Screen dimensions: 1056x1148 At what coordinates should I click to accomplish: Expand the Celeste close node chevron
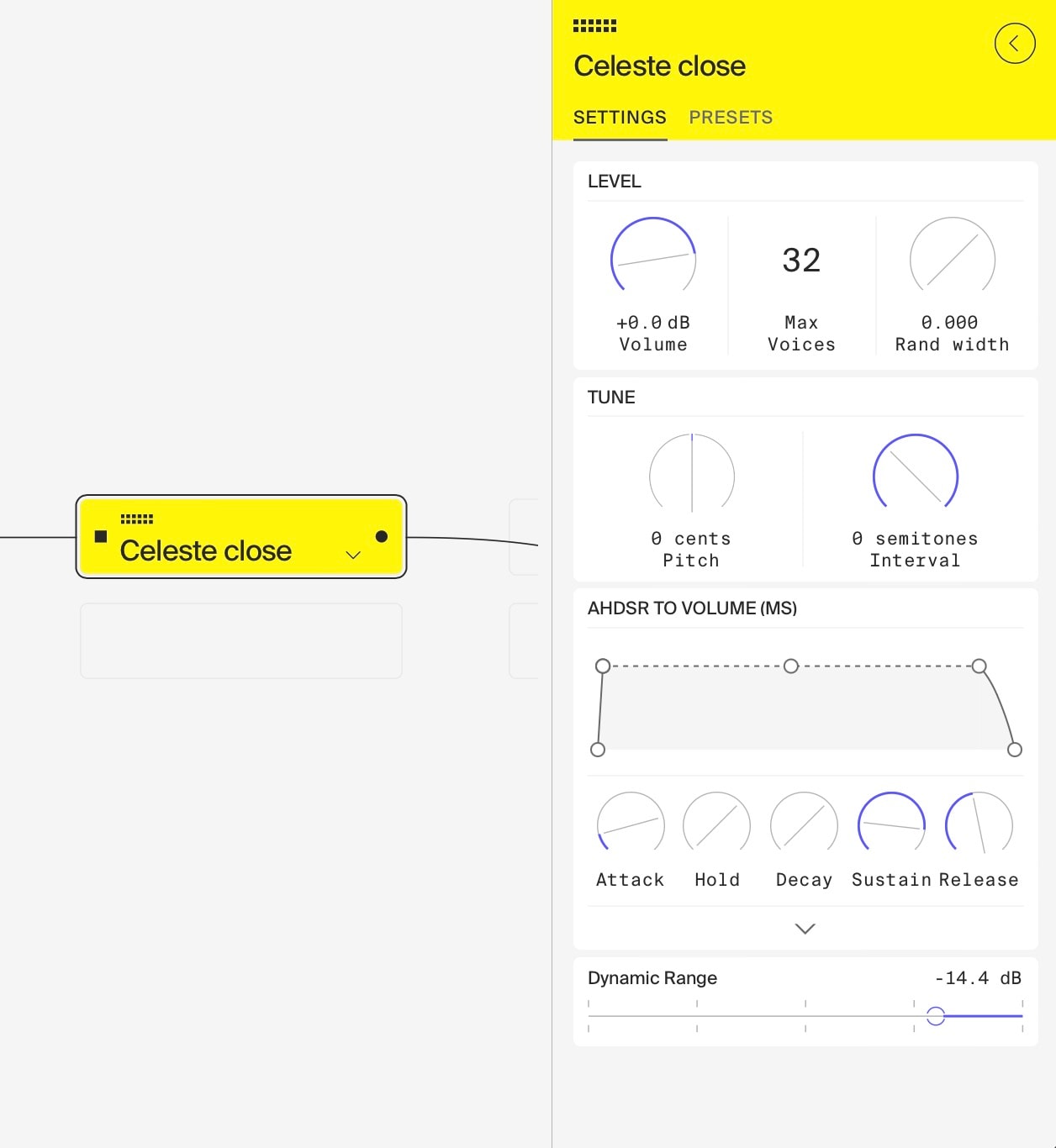pyautogui.click(x=353, y=555)
